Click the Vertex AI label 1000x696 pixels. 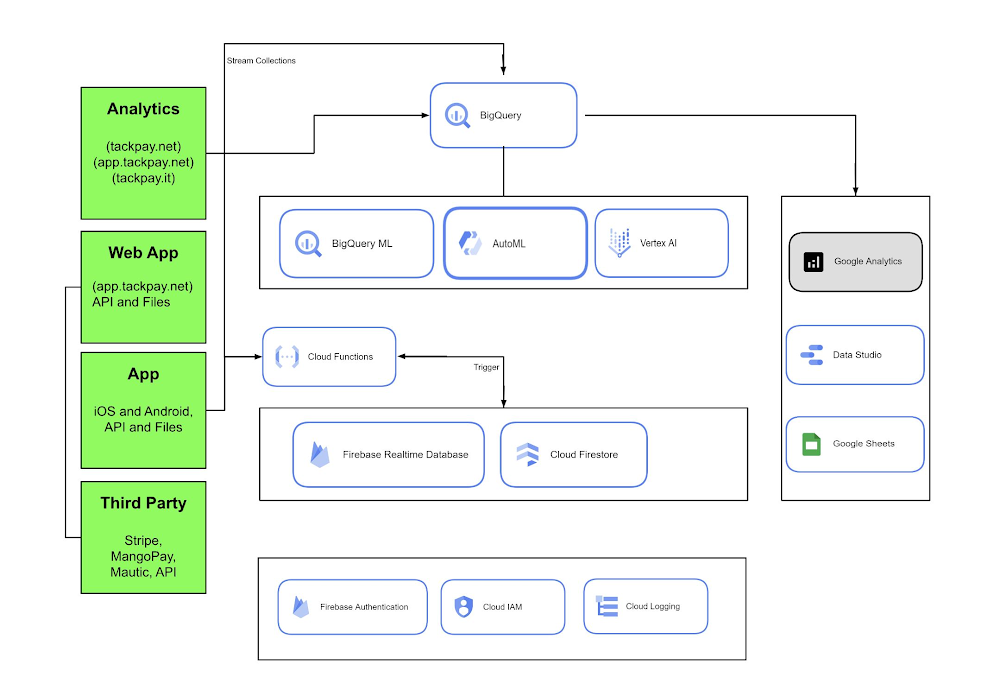pos(658,243)
